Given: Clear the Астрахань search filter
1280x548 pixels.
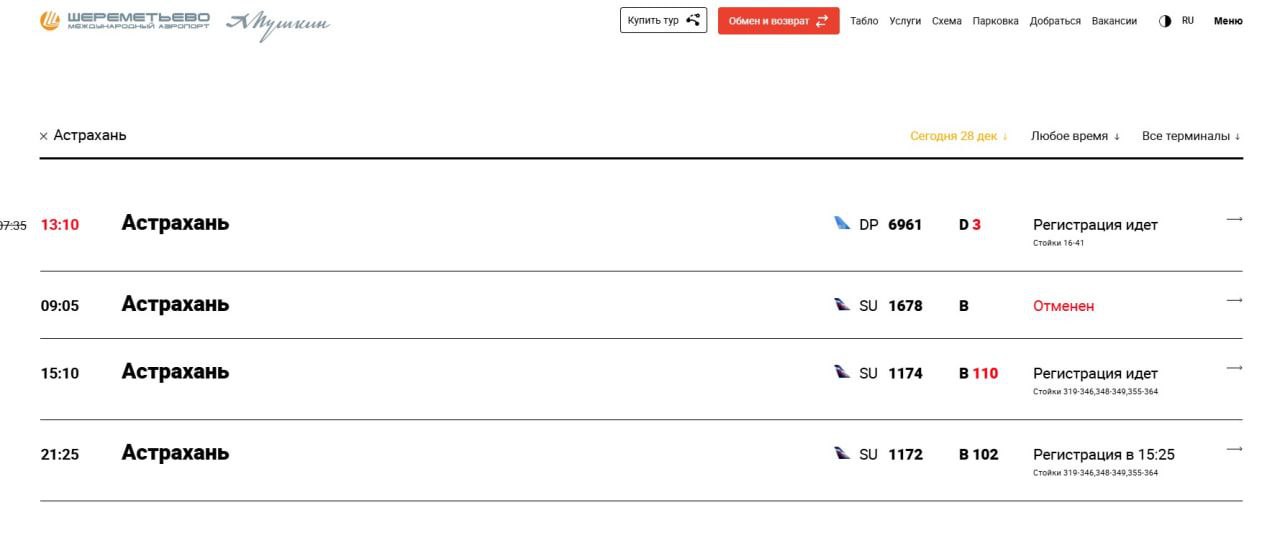Looking at the screenshot, I should 44,136.
